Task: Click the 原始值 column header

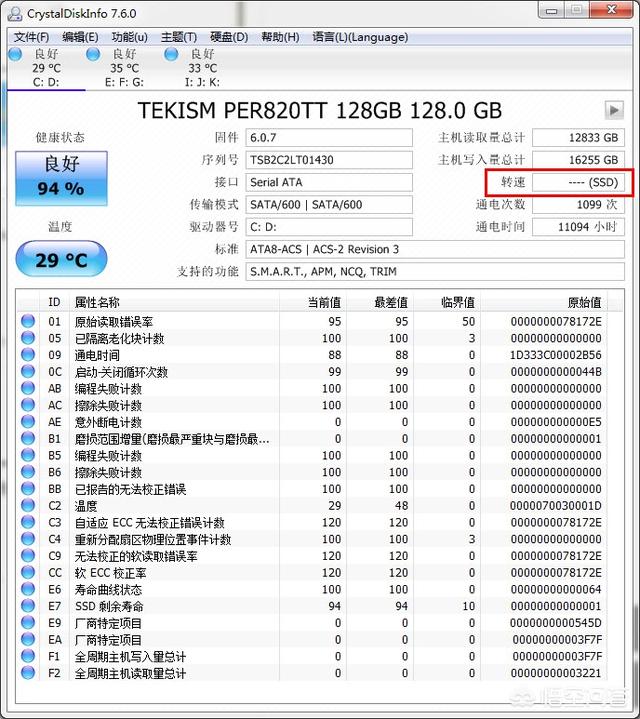Action: click(x=544, y=302)
